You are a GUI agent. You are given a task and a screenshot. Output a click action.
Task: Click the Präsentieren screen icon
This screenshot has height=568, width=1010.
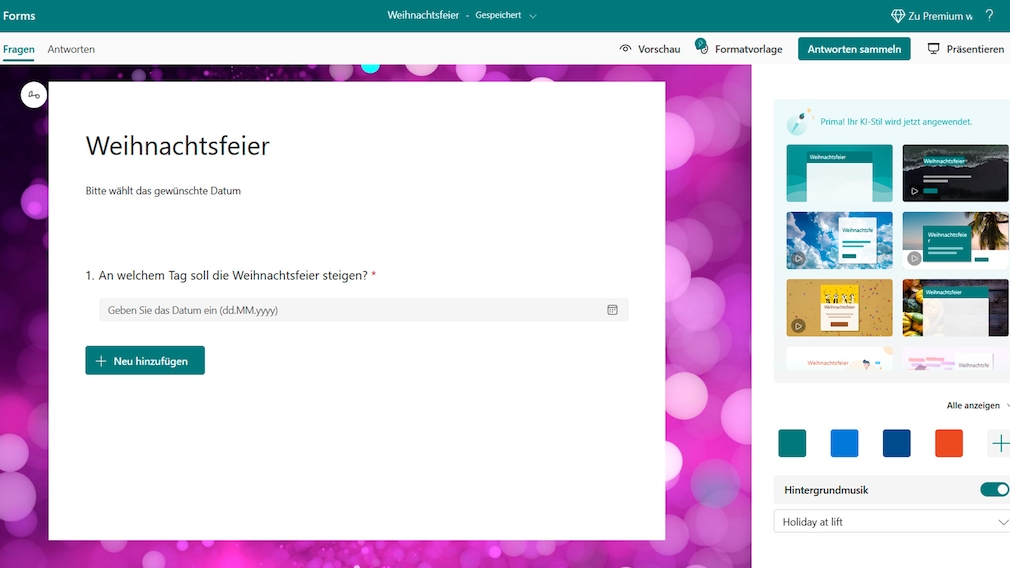(934, 49)
